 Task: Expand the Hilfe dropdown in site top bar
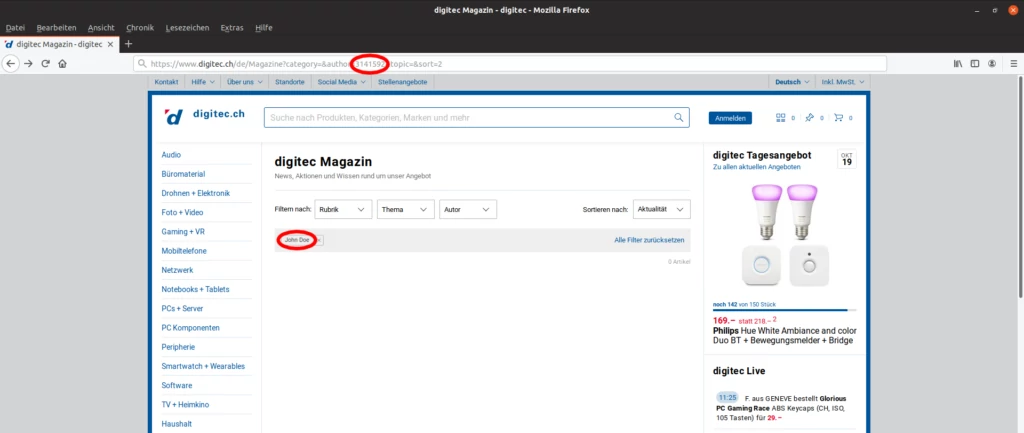point(202,82)
